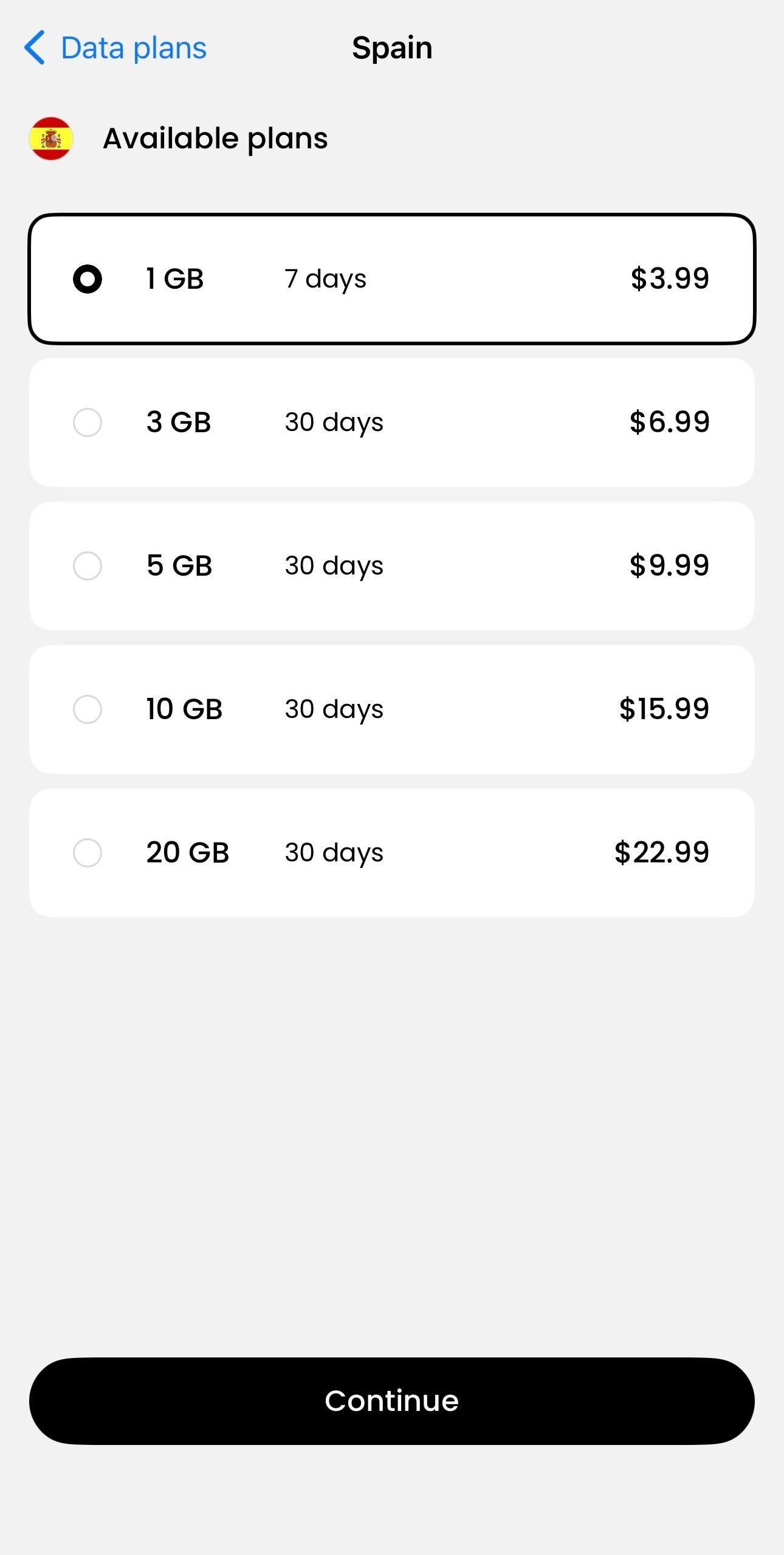Tap the 5 GB plan label
Viewport: 784px width, 1555px height.
(x=179, y=565)
